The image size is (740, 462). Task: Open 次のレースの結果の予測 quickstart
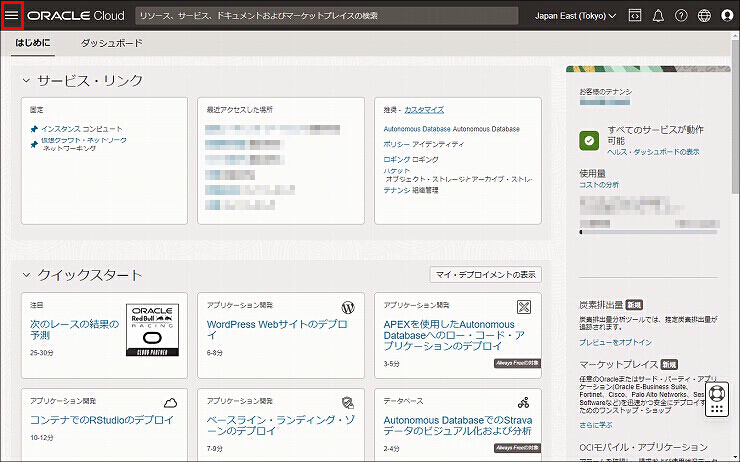[75, 329]
